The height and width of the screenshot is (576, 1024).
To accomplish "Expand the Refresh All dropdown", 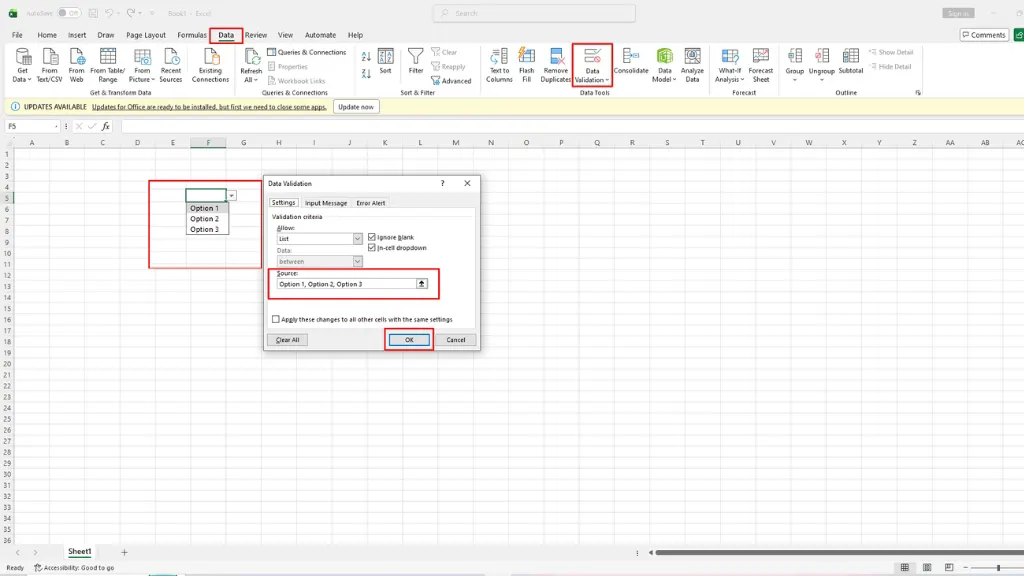I will point(251,75).
